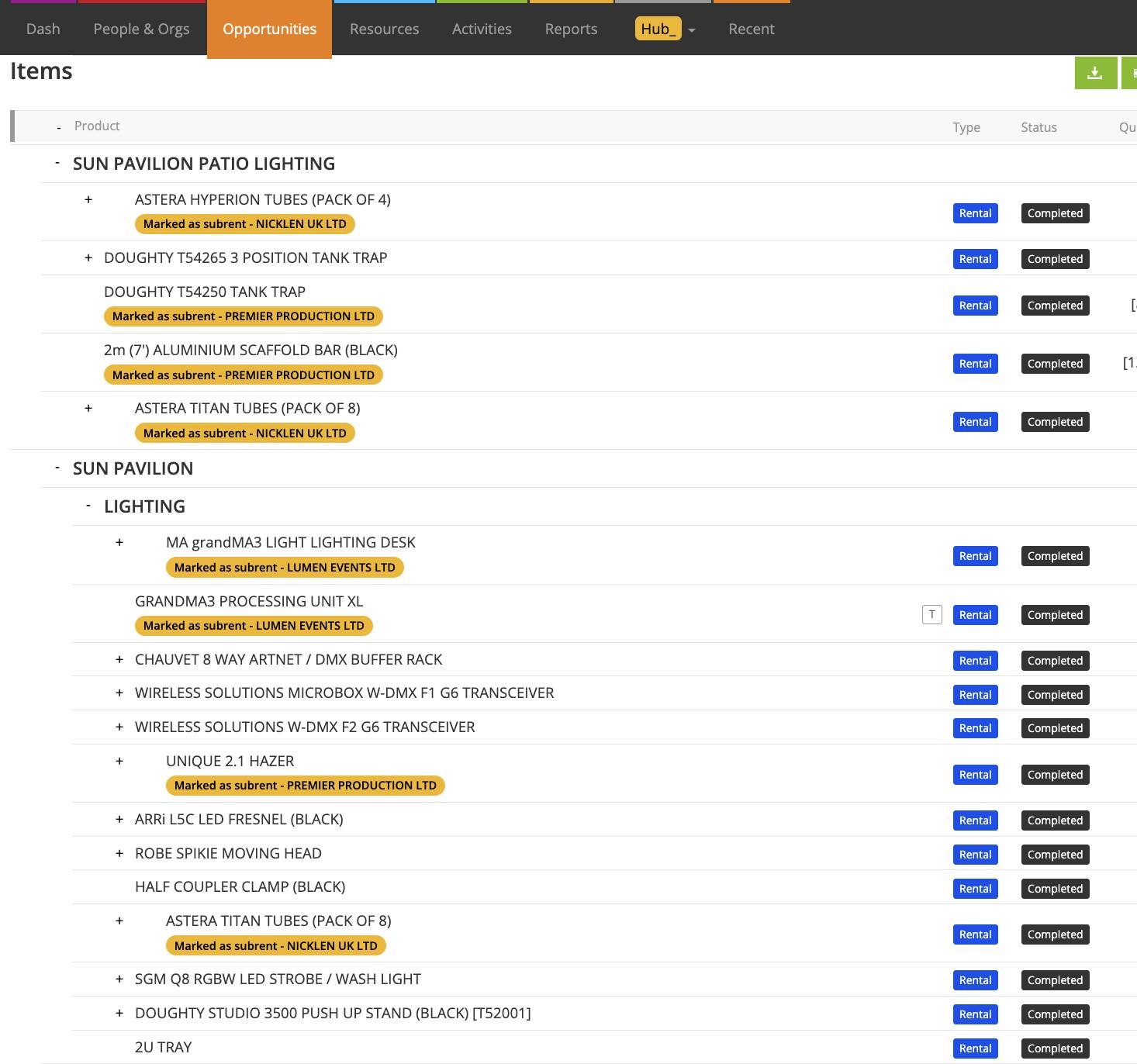This screenshot has height=1064, width=1137.
Task: Expand DOUGHTY T54265 3 POSITION TANK TRAP
Action: pyautogui.click(x=88, y=257)
